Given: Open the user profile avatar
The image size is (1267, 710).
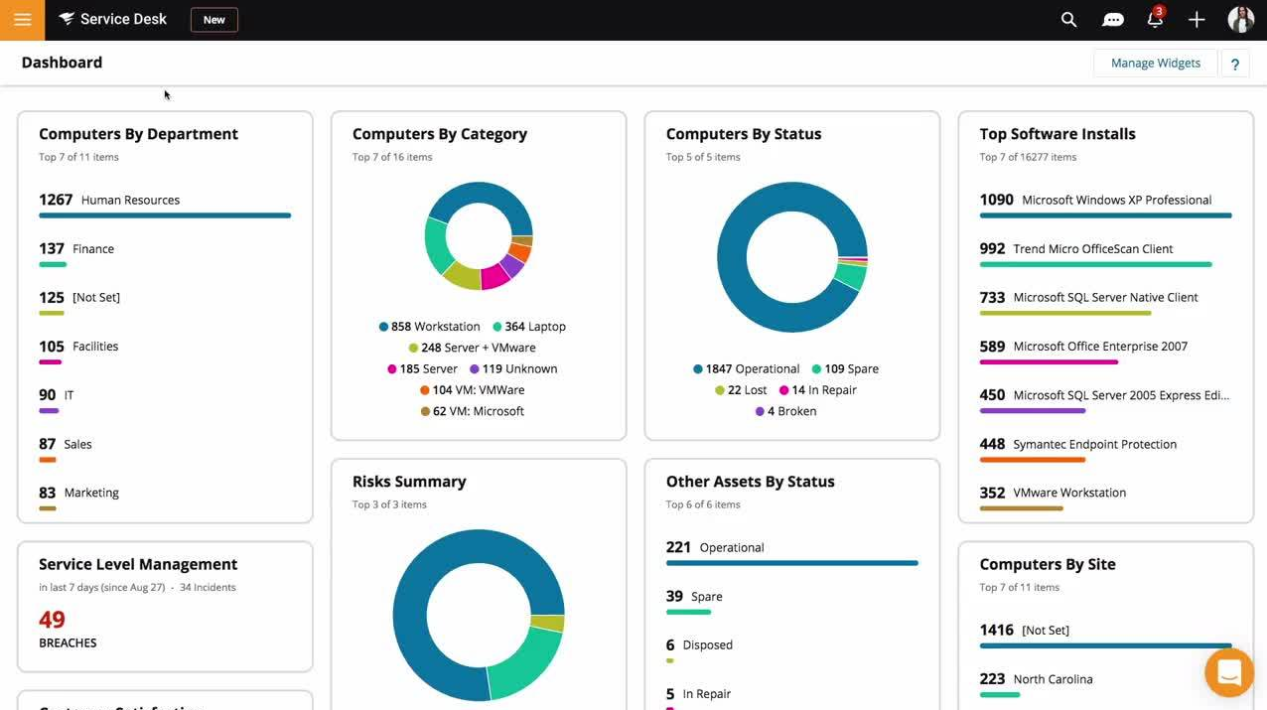Looking at the screenshot, I should (x=1241, y=19).
